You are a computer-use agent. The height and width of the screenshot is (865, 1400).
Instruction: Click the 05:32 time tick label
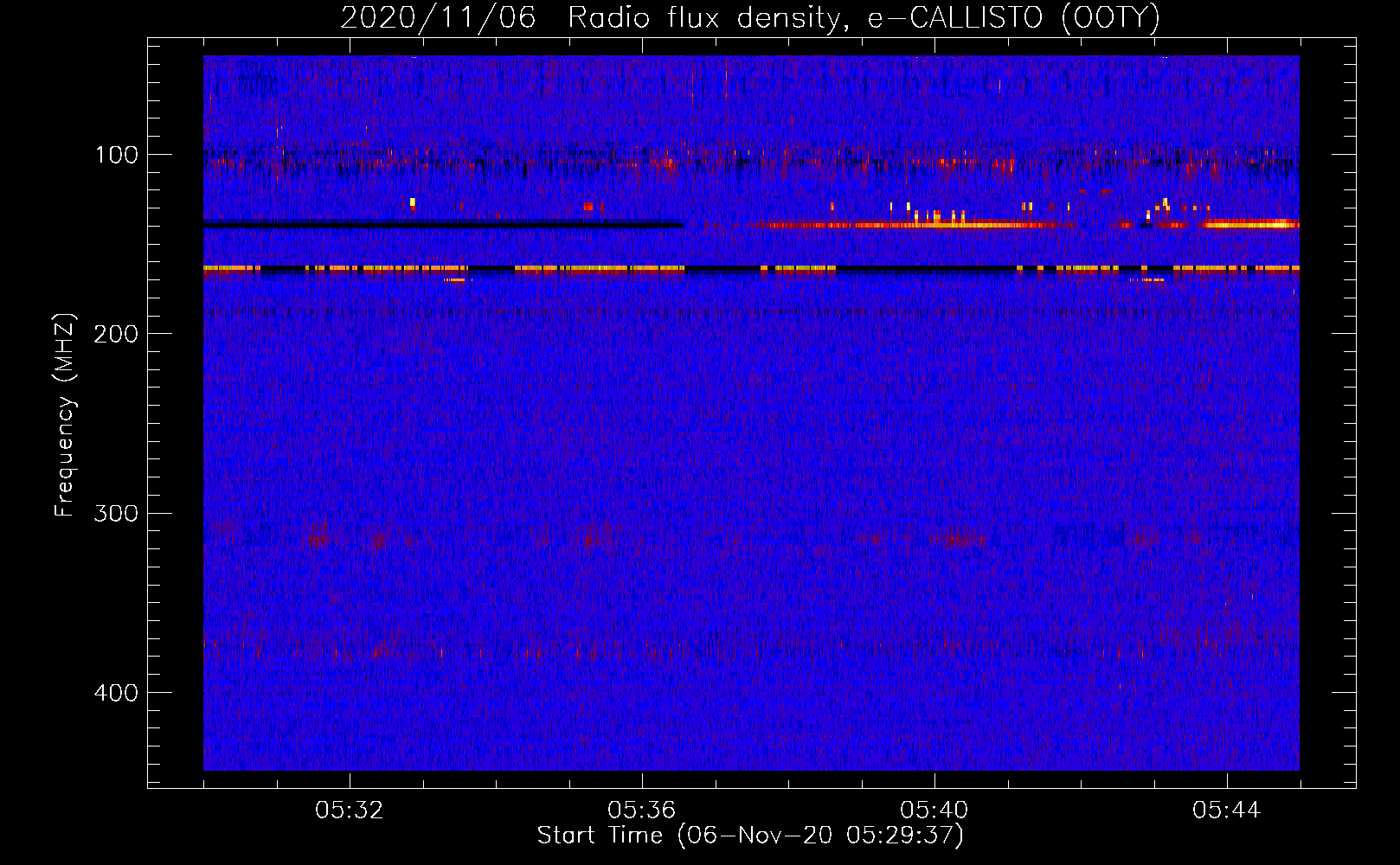point(350,811)
